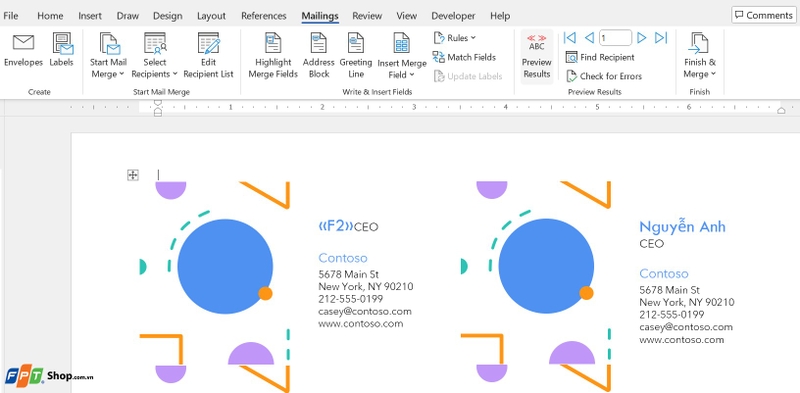Open the File tab
800x393 pixels.
[x=10, y=16]
